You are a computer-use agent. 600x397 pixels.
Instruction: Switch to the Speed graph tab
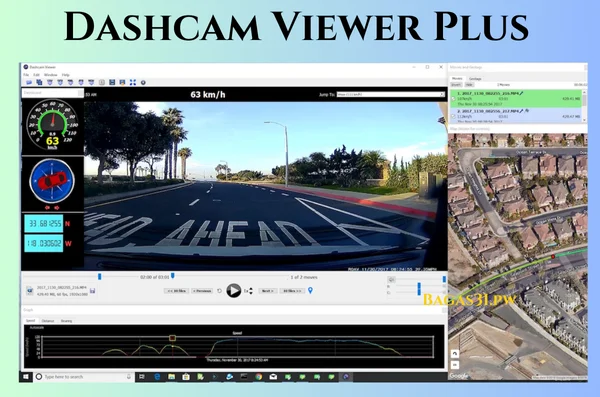tap(30, 321)
